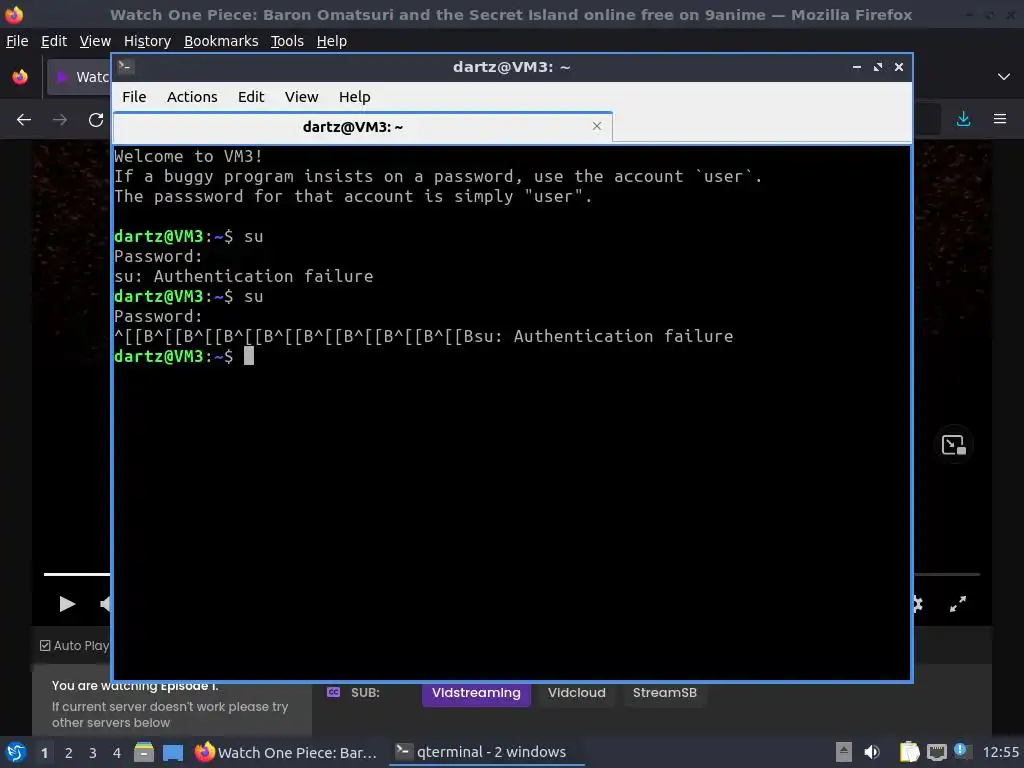Screen dimensions: 1024x768
Task: Go forward in Firefox
Action: 59,120
